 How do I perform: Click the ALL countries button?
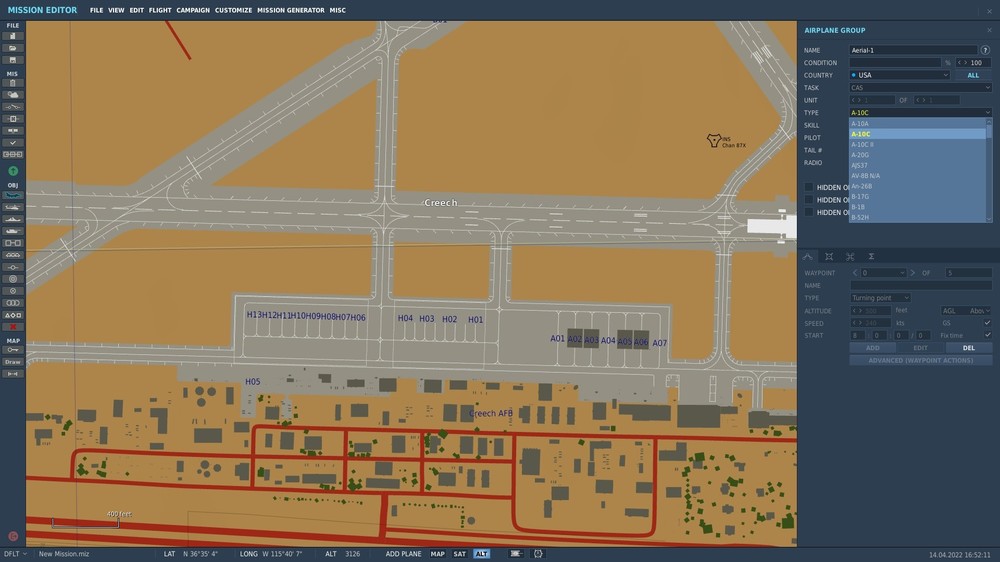click(973, 75)
